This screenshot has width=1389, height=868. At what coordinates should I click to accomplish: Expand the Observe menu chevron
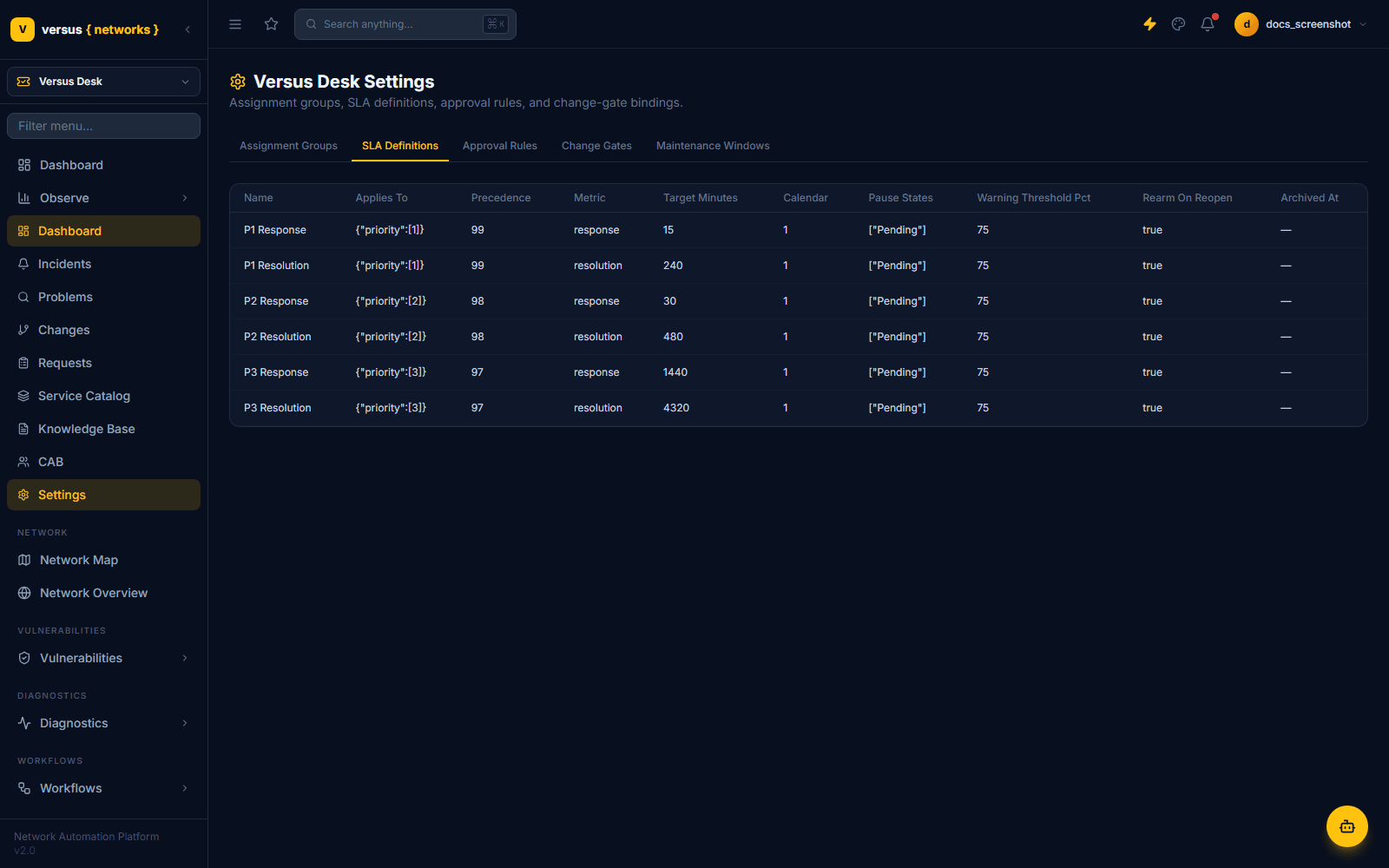click(x=185, y=198)
